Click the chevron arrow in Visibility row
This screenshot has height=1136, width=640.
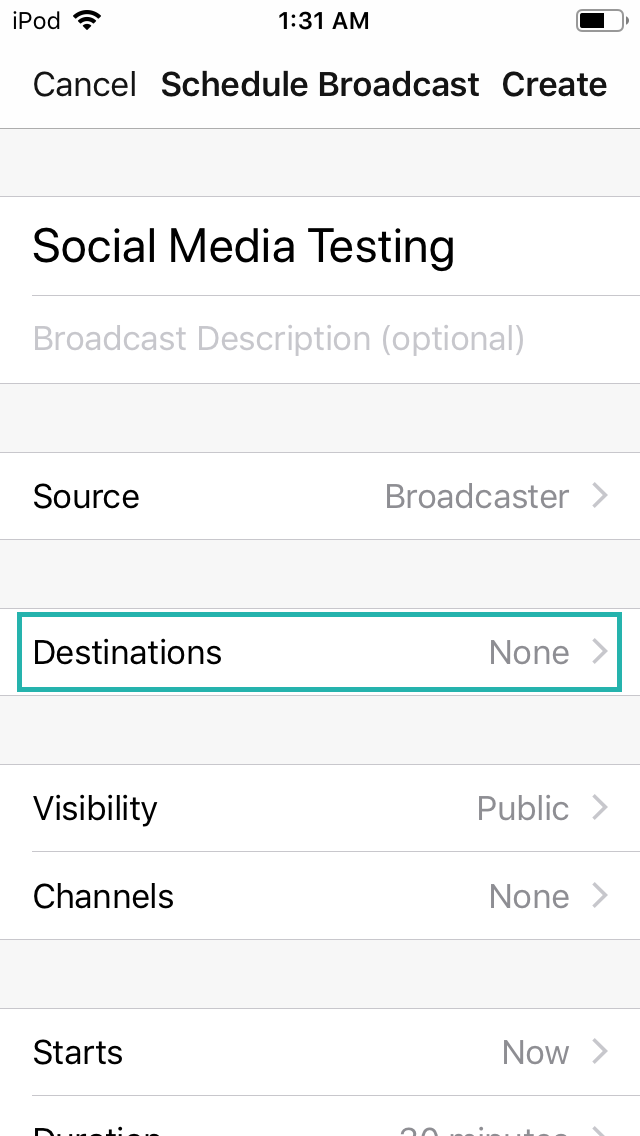600,808
